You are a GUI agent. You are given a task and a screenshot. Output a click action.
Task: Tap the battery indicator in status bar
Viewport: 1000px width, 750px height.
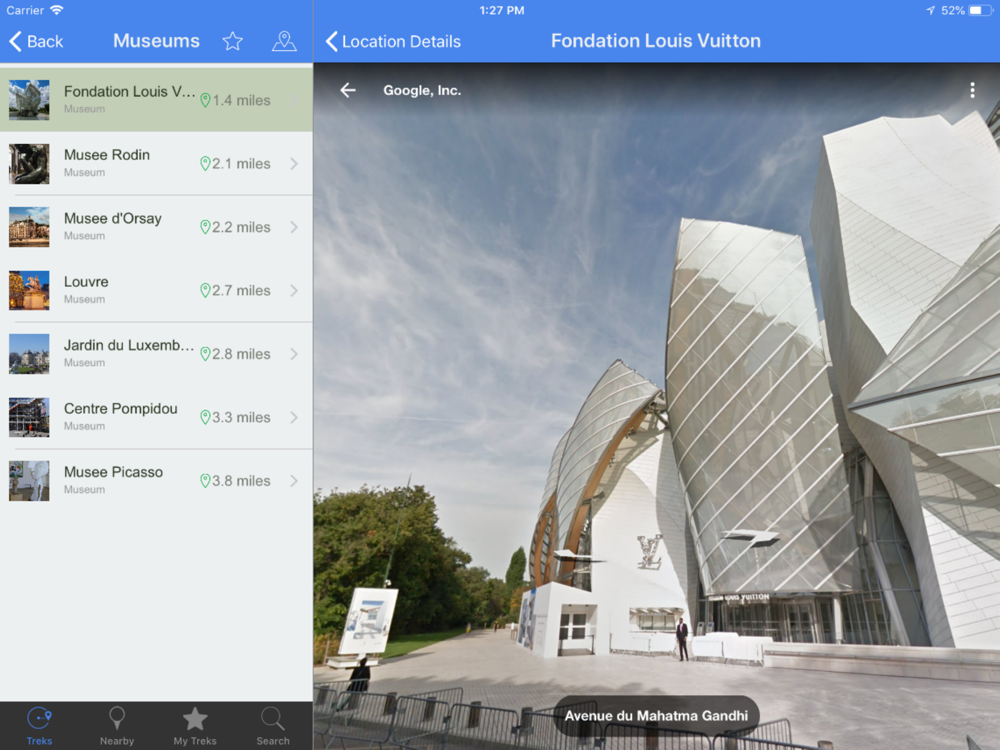tap(980, 10)
